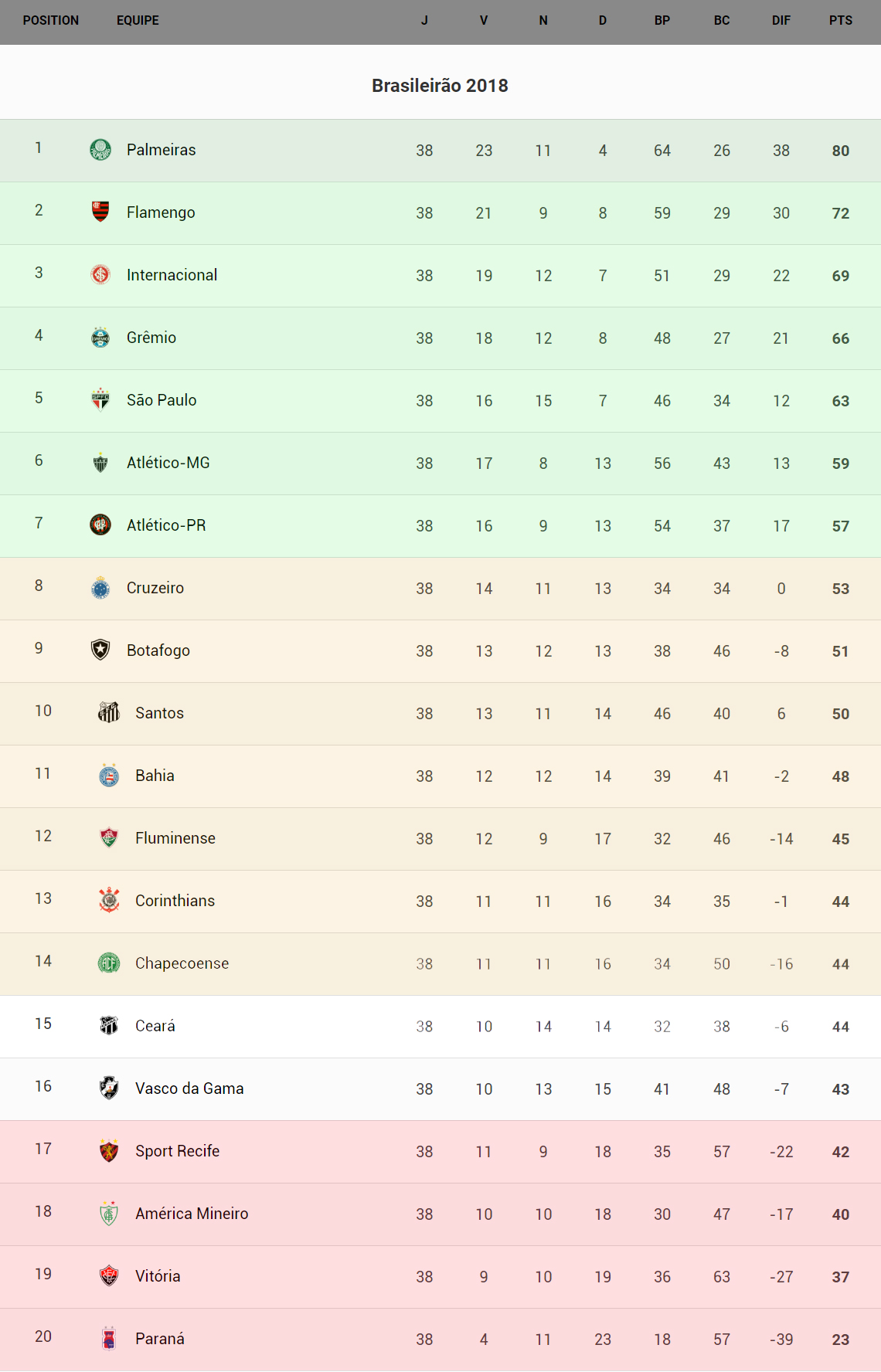The width and height of the screenshot is (881, 1372).
Task: Sort table by PTS column header
Action: pos(840,21)
